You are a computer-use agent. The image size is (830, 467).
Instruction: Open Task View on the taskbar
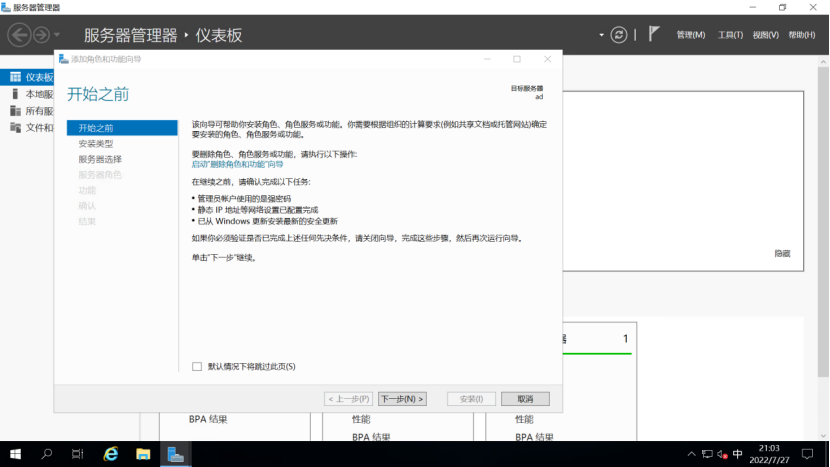click(x=77, y=454)
